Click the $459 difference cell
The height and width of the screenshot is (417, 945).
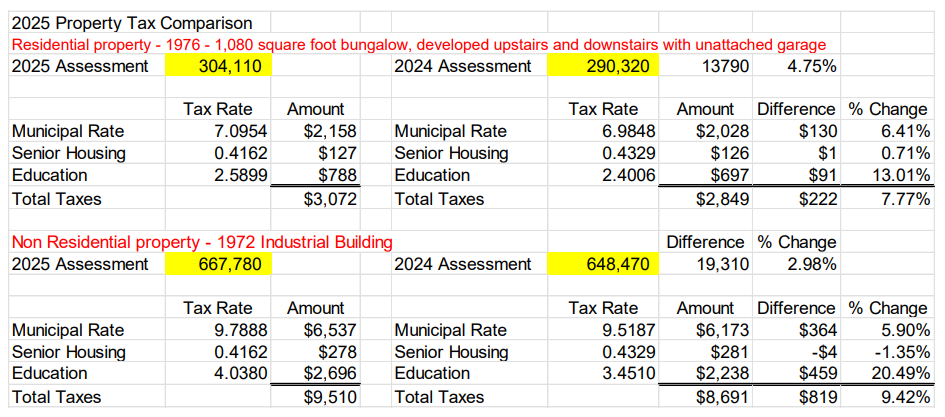pos(816,374)
